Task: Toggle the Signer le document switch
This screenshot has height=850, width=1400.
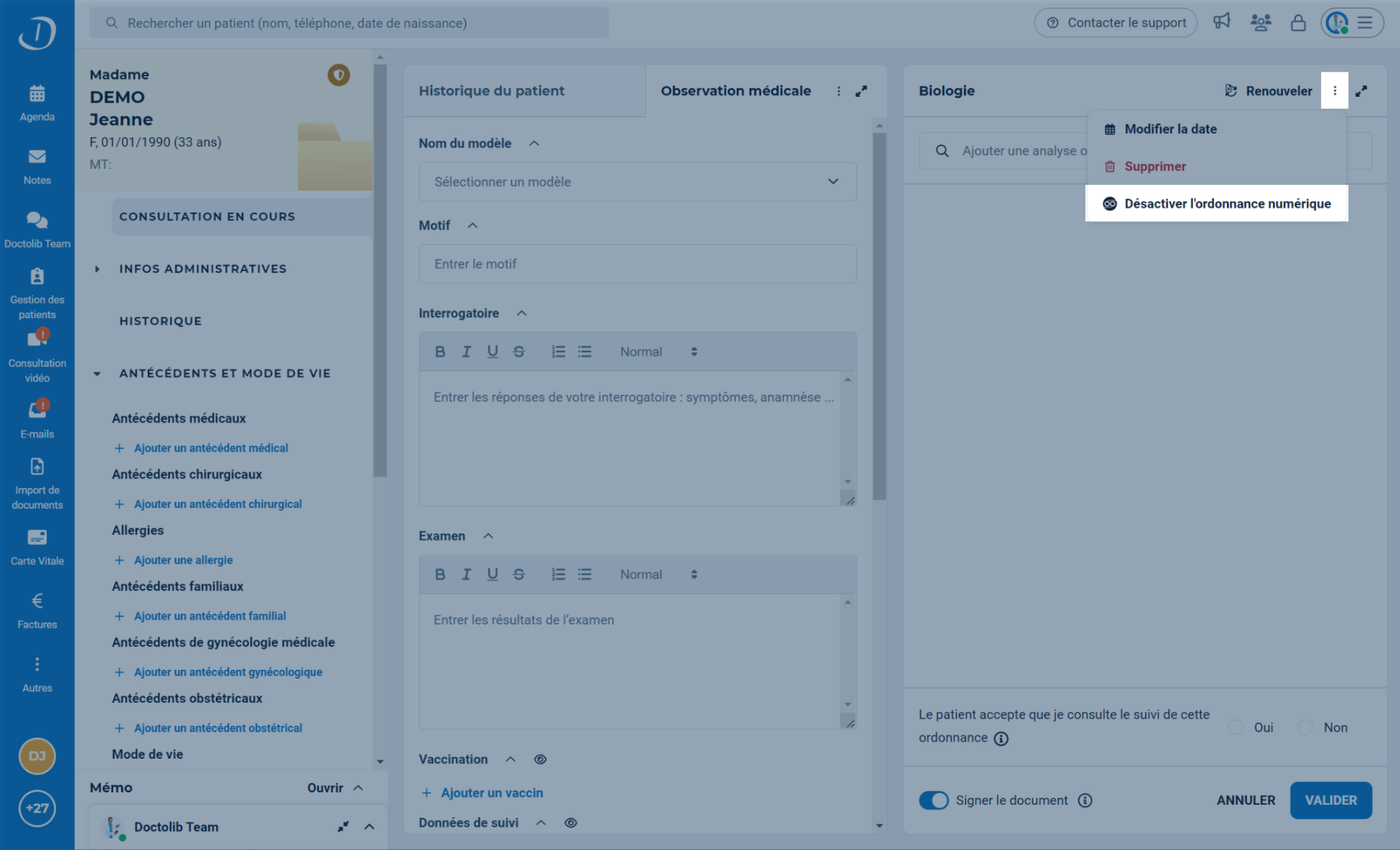Action: point(934,800)
